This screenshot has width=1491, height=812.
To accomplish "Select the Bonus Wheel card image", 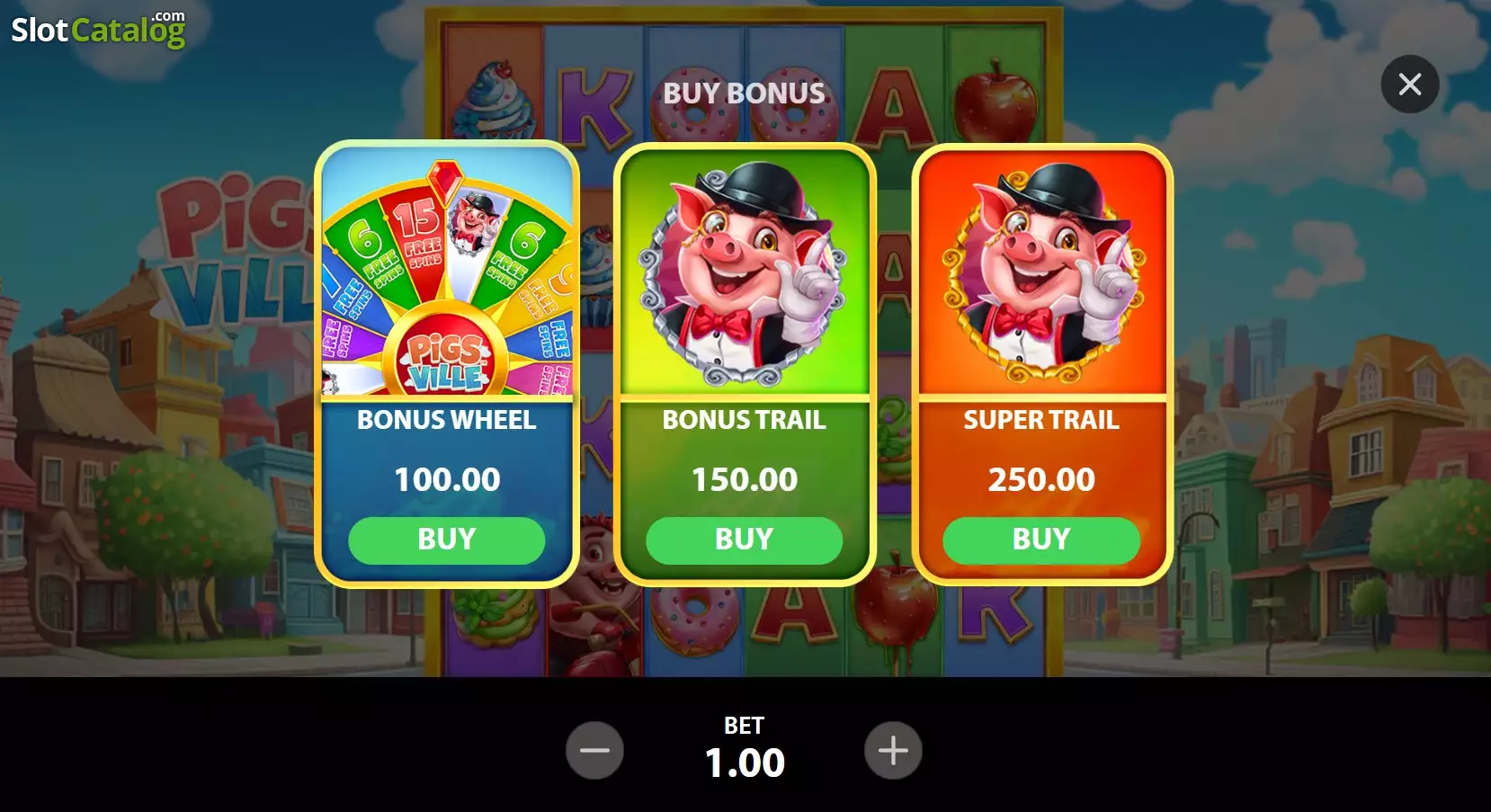I will [x=447, y=272].
